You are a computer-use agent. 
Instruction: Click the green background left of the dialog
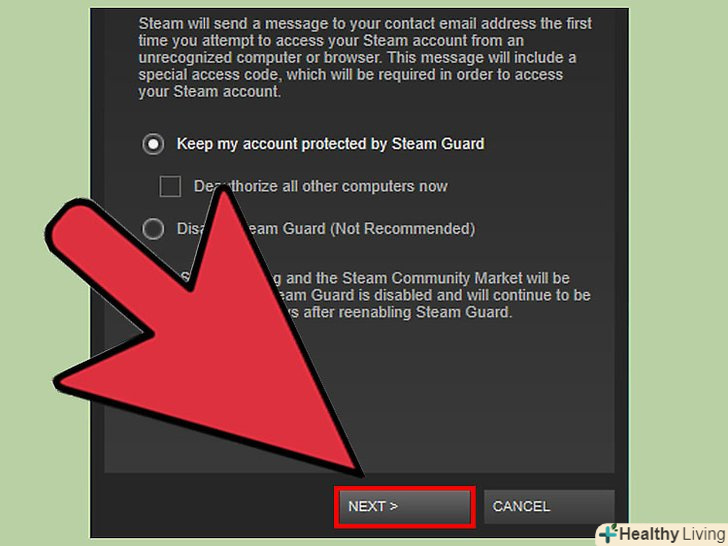[x=45, y=139]
